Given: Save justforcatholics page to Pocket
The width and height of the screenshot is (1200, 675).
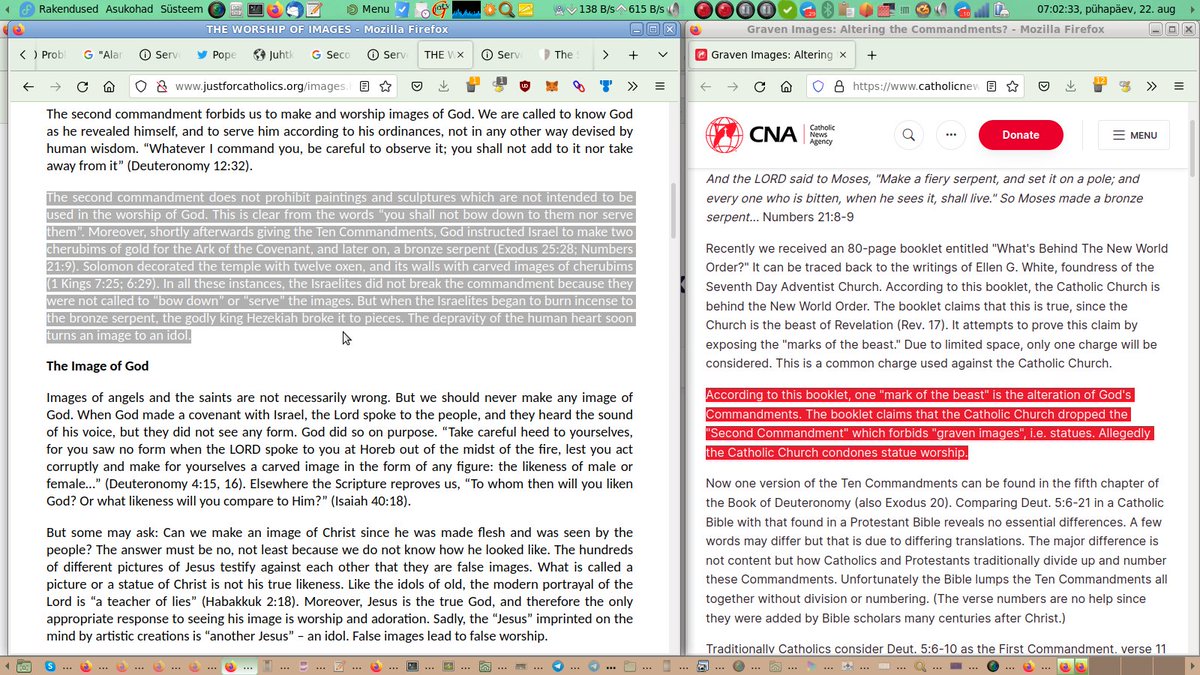Looking at the screenshot, I should point(416,86).
